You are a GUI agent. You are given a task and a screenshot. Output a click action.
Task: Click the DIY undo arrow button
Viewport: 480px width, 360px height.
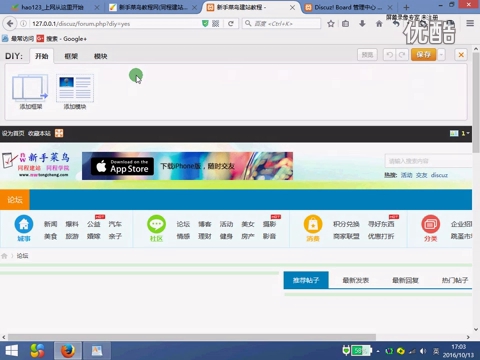click(389, 55)
